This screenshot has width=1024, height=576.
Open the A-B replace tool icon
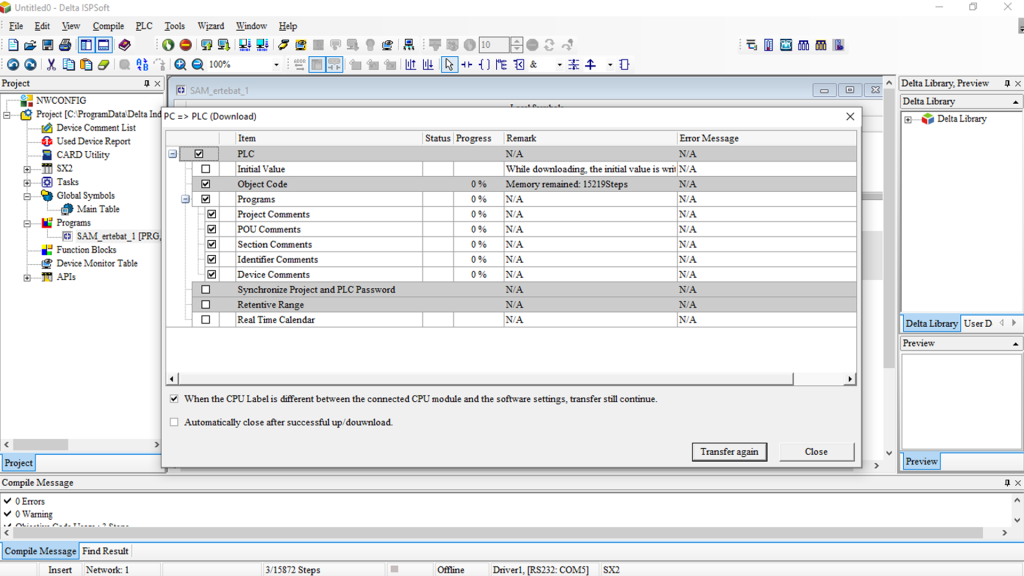142,65
